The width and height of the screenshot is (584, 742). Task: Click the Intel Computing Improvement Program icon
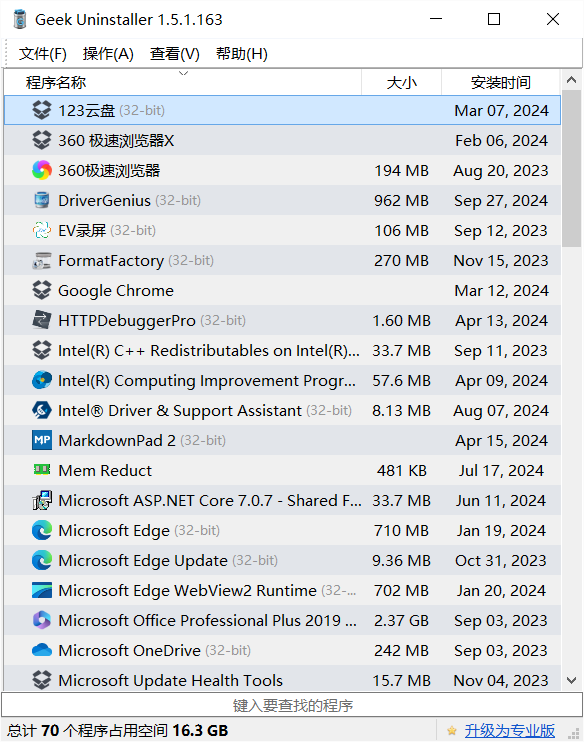(x=42, y=380)
